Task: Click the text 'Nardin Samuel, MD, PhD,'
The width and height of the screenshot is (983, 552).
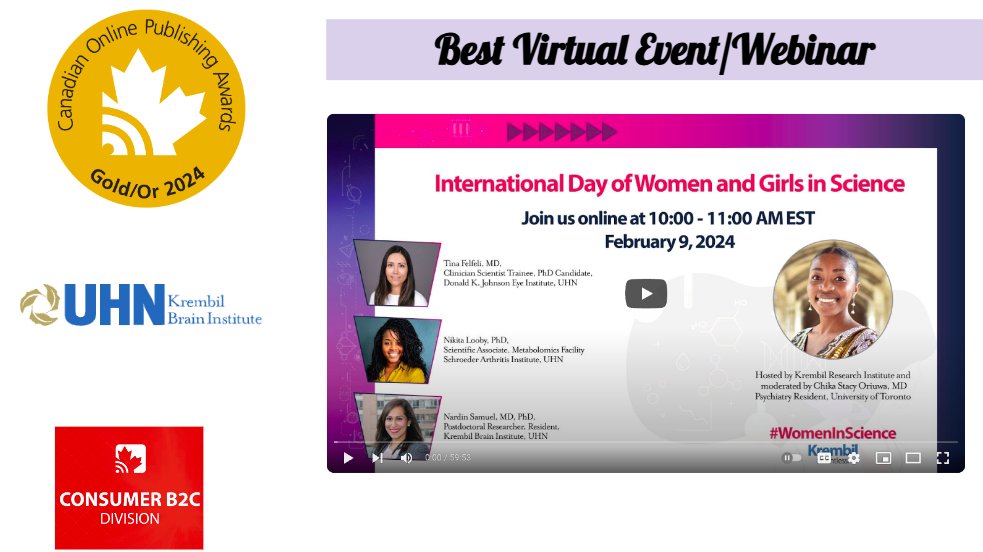Action: pos(490,416)
